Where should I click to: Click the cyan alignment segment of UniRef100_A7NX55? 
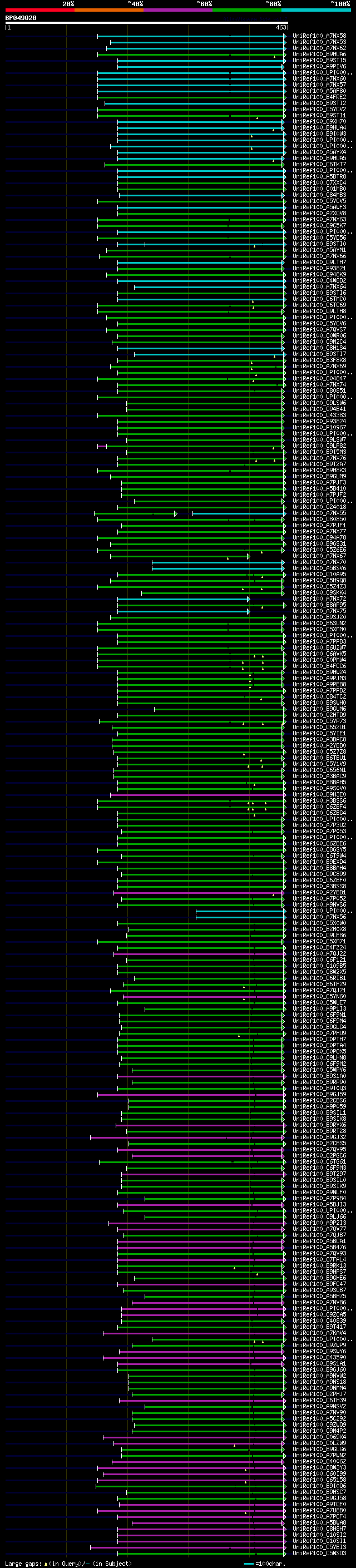[x=239, y=513]
